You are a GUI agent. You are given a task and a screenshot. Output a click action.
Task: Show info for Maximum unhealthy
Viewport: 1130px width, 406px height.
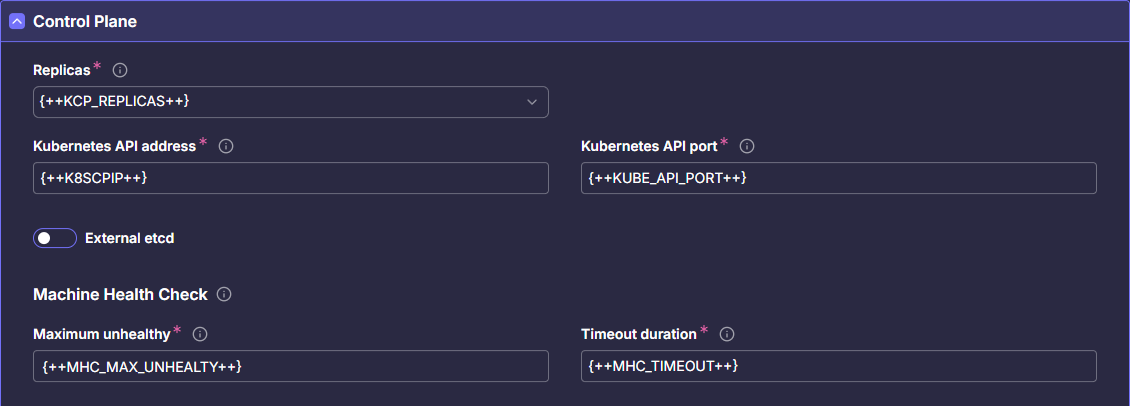pos(200,334)
